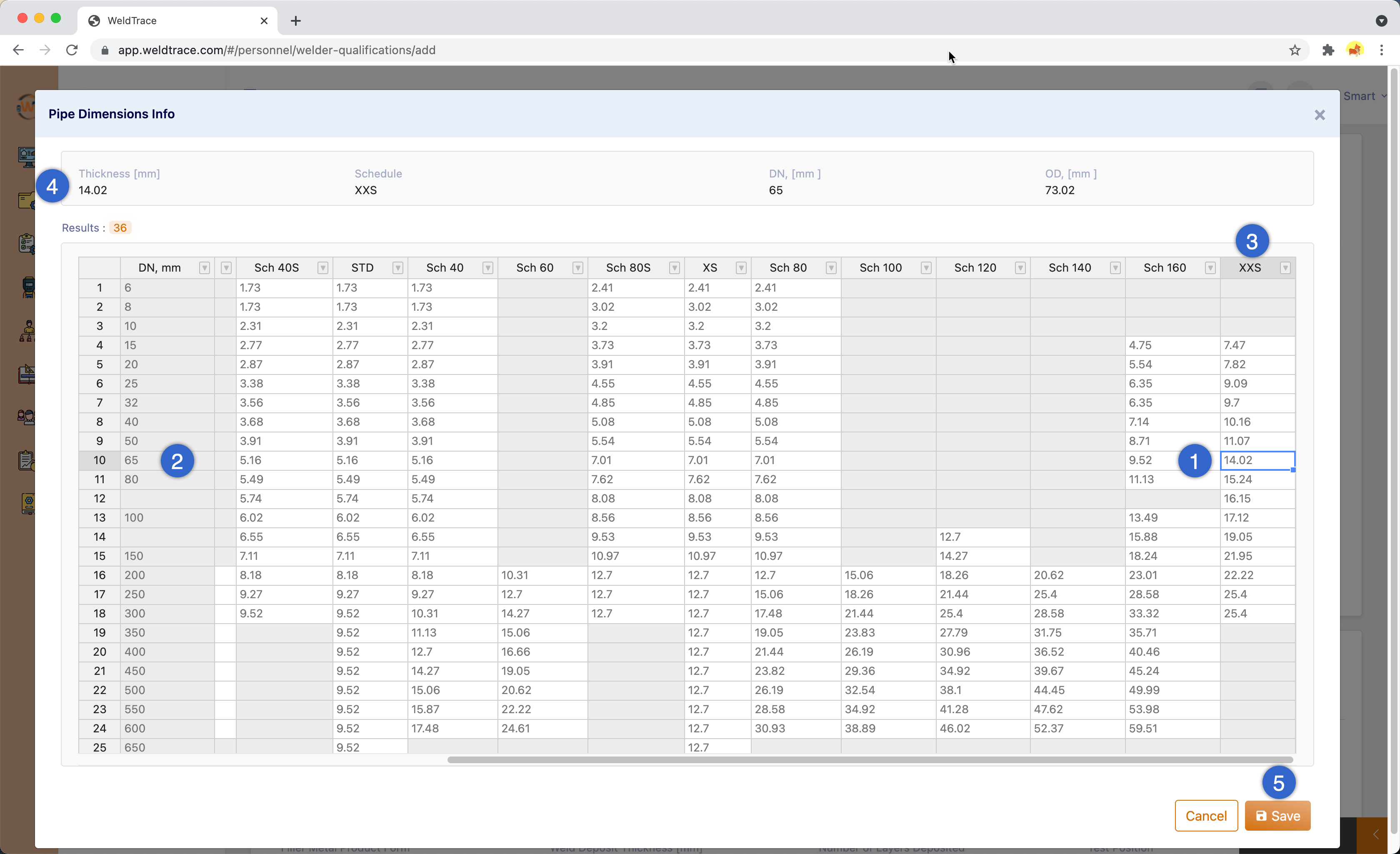Open the Sch 80S column filter dropdown
This screenshot has height=854, width=1400.
(x=675, y=268)
